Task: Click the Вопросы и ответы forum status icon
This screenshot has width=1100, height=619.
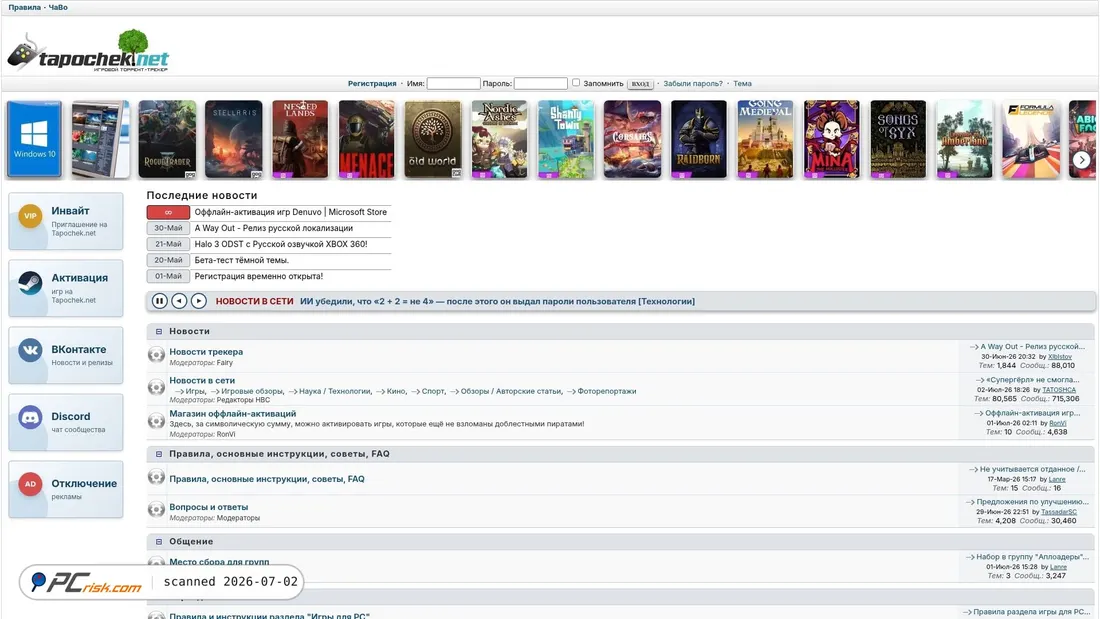Action: 156,510
